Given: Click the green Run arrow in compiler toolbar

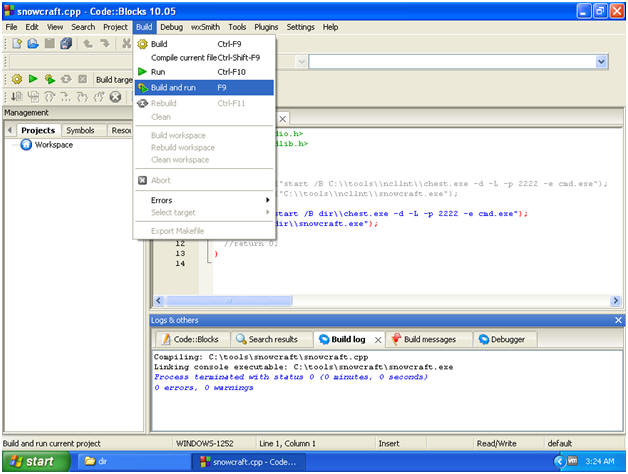Looking at the screenshot, I should coord(33,79).
